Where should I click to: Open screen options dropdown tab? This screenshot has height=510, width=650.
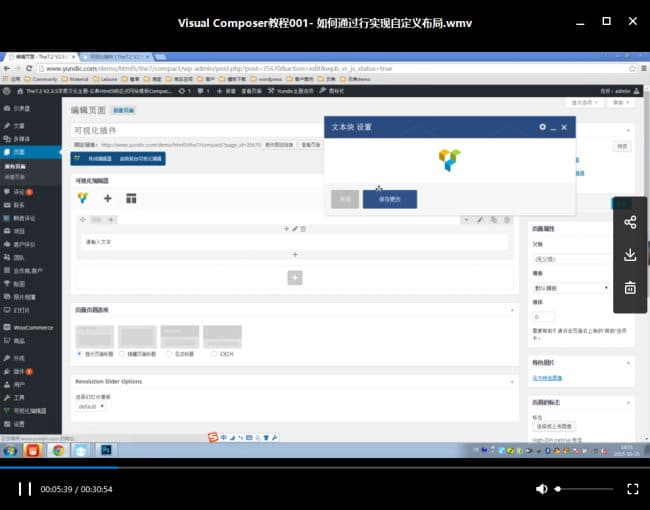pyautogui.click(x=585, y=102)
